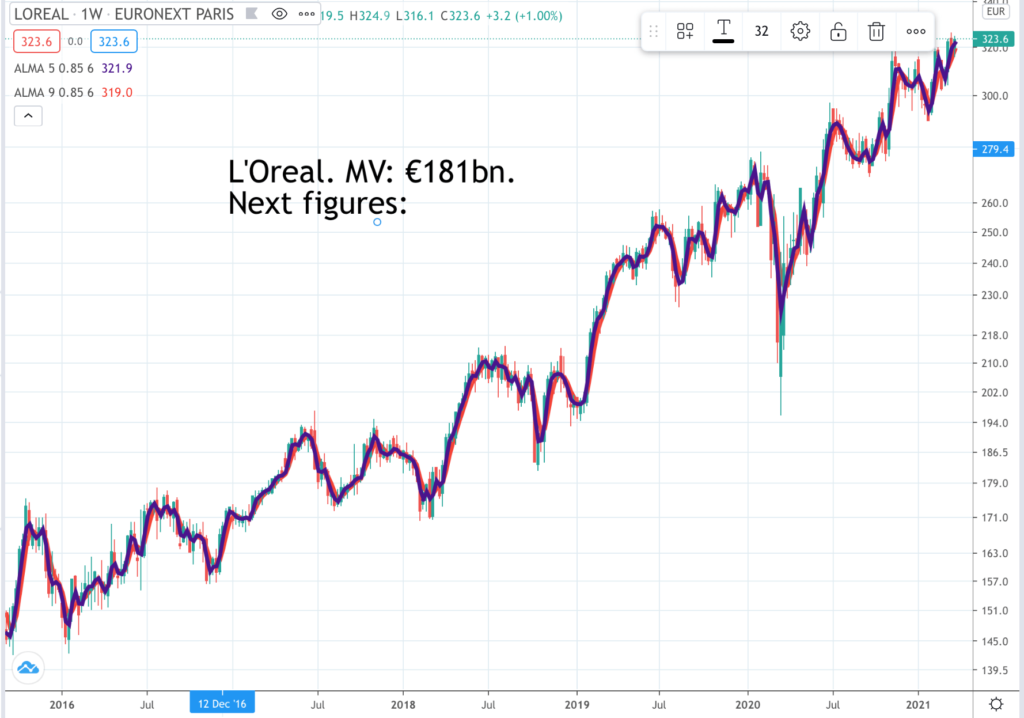Lock the text drawing

(x=839, y=31)
